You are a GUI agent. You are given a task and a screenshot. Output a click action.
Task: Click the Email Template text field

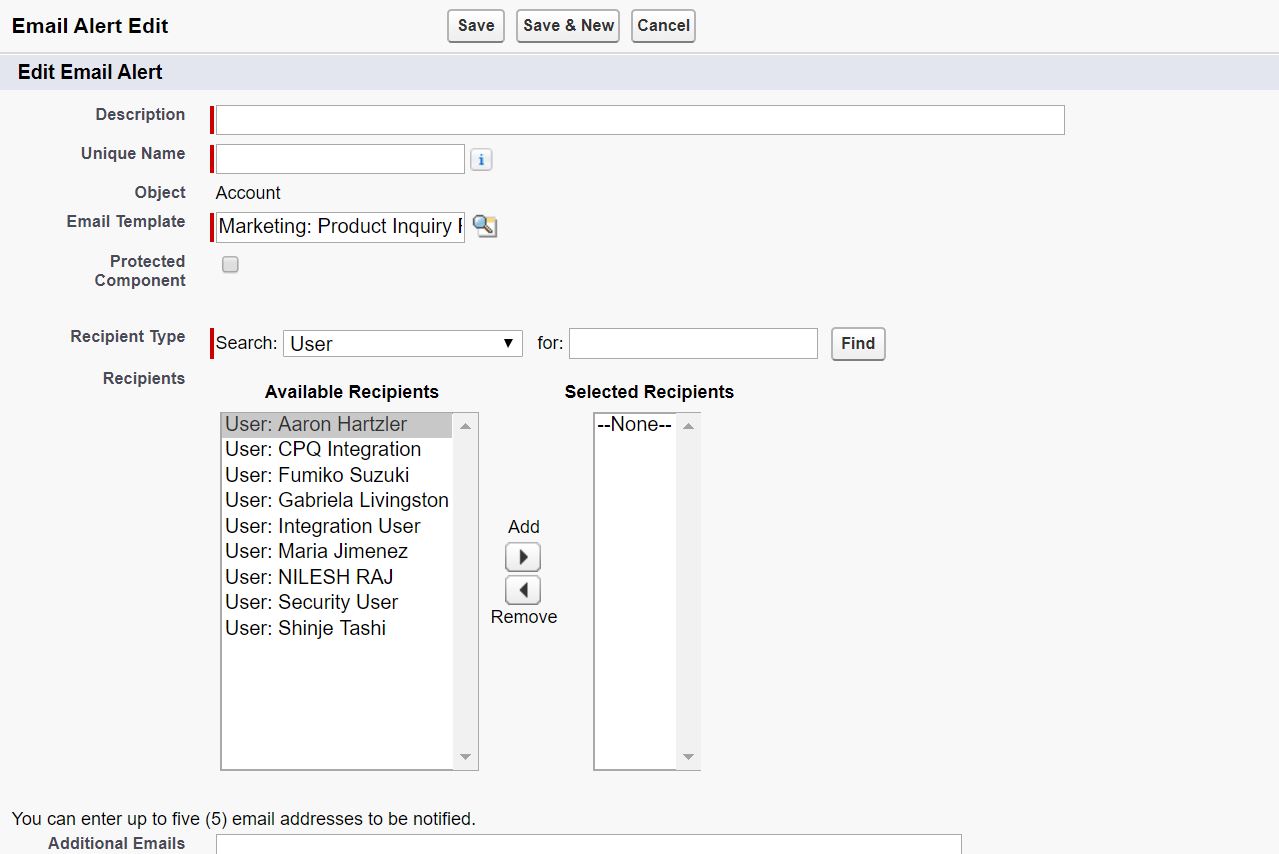(x=340, y=227)
